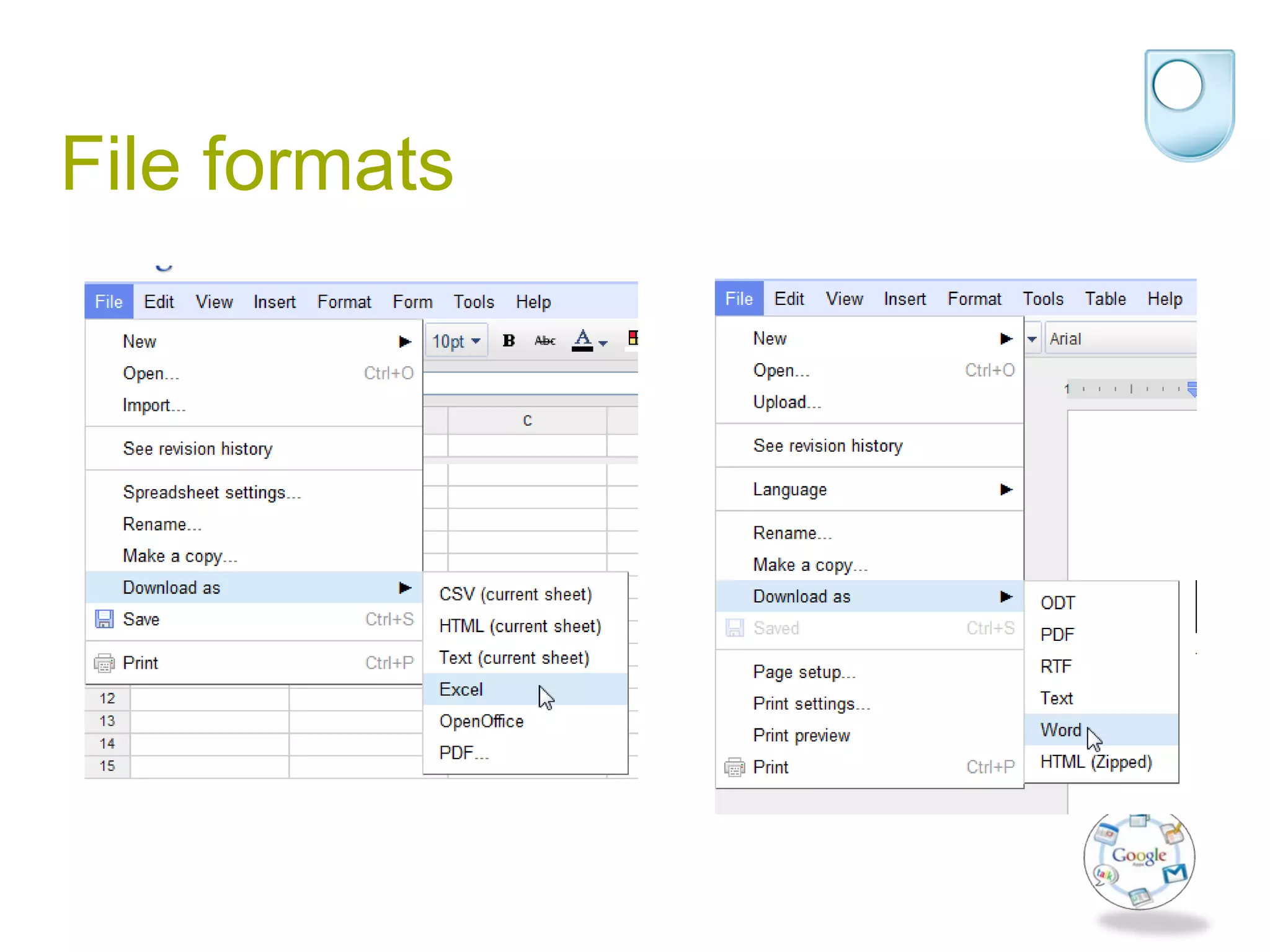The width and height of the screenshot is (1270, 952).
Task: Download document as ODT
Action: pos(1101,603)
